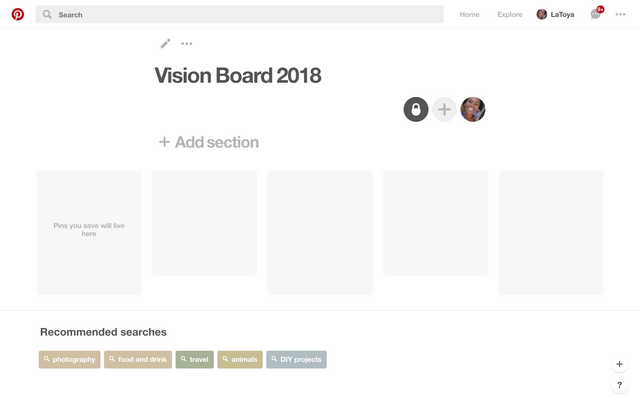Select the photography recommended search
640x400 pixels.
coord(70,359)
